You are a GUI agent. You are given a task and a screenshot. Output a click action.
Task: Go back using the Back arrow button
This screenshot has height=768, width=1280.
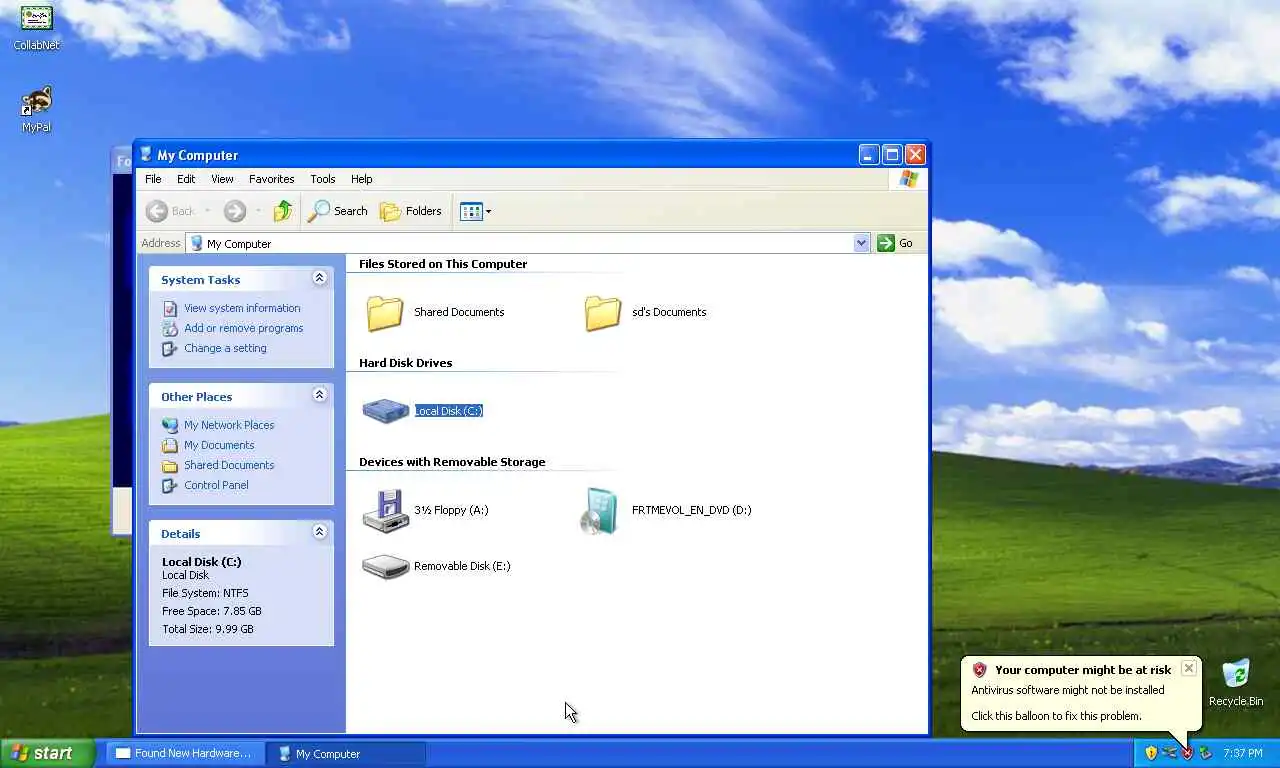(171, 211)
